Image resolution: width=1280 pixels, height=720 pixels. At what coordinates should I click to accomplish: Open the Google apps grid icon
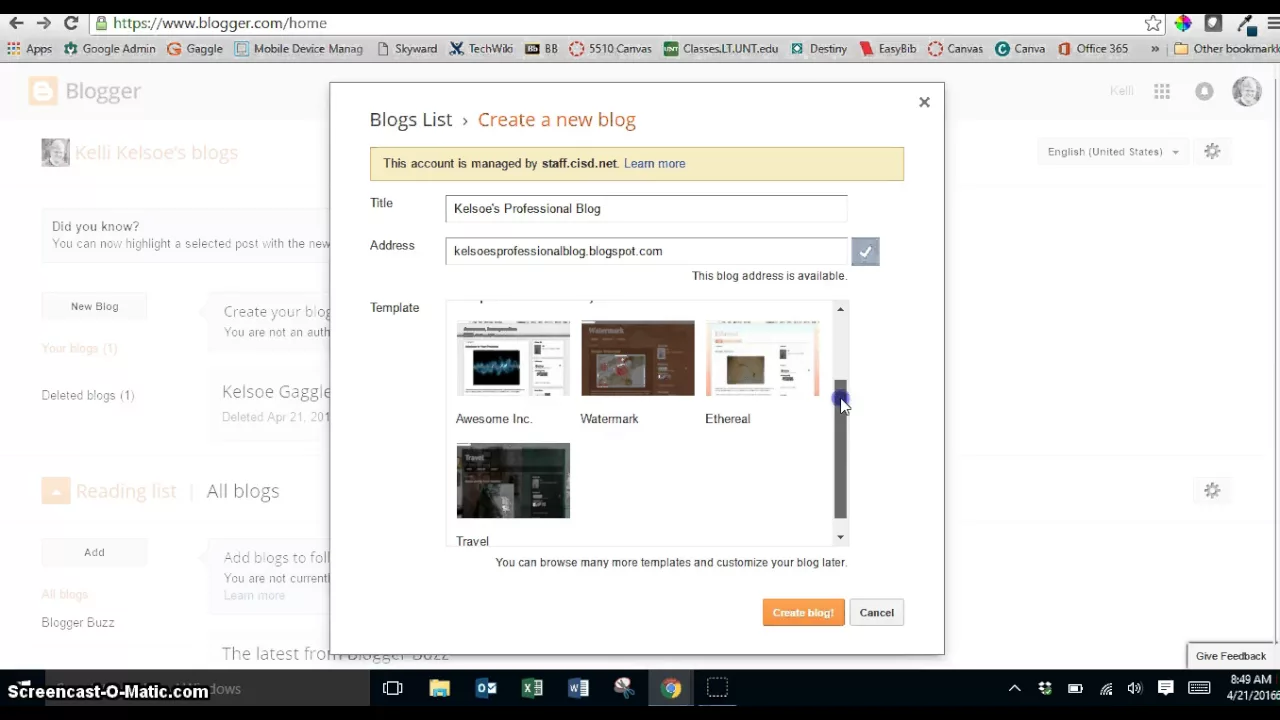pyautogui.click(x=1162, y=91)
